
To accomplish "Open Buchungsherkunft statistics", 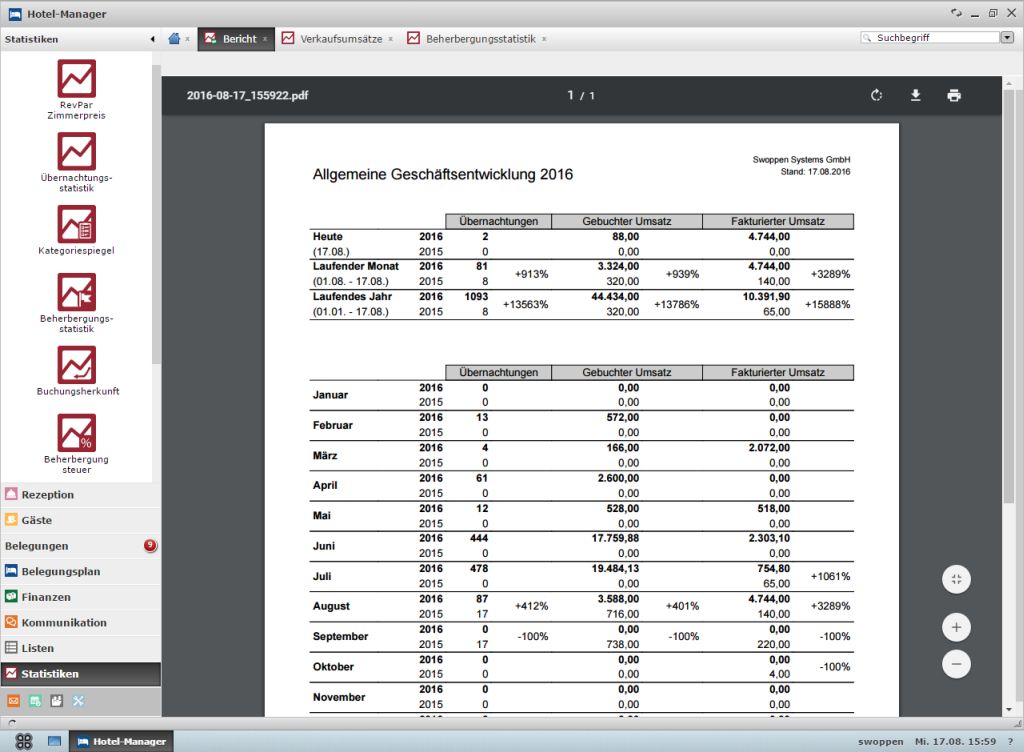I will point(76,366).
